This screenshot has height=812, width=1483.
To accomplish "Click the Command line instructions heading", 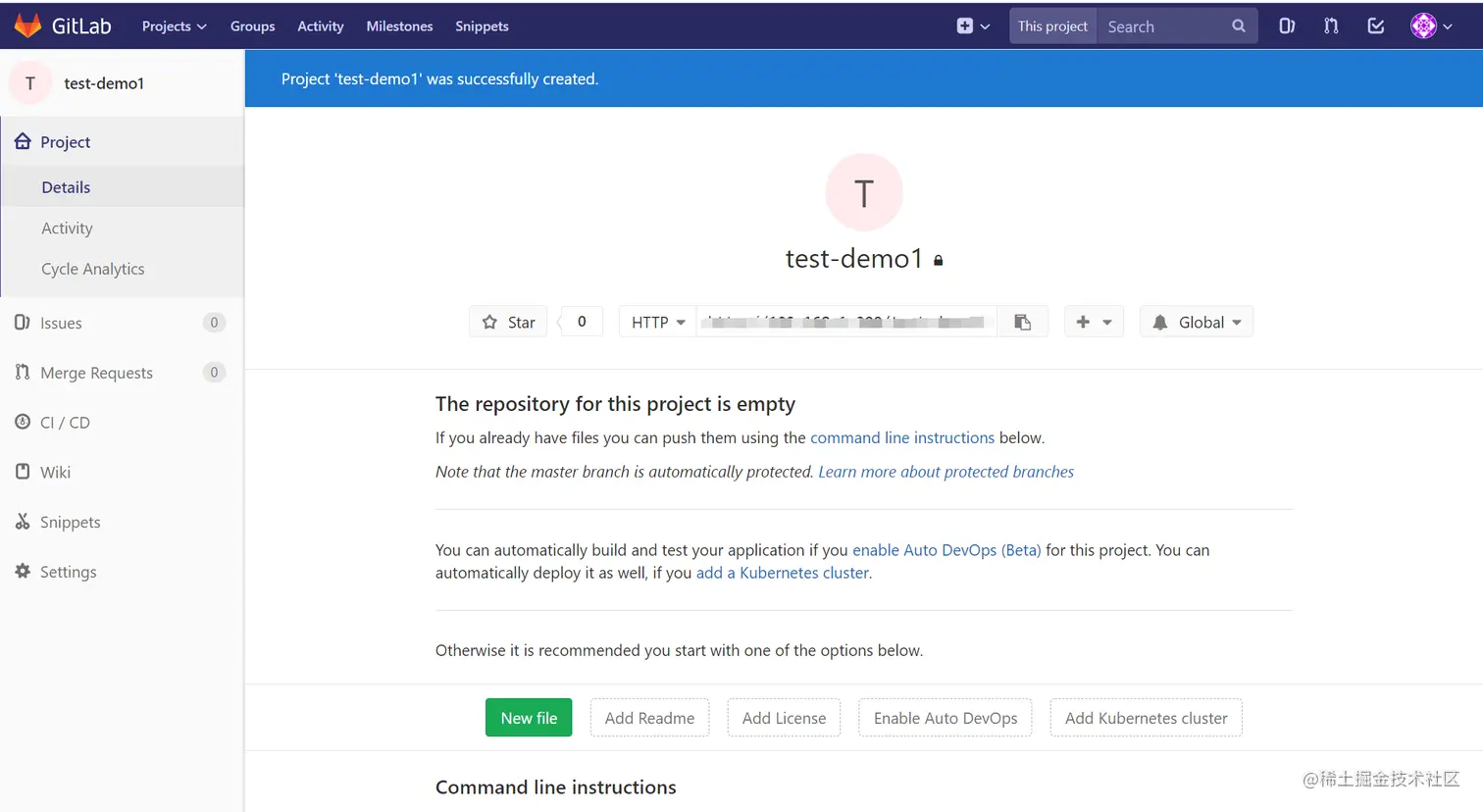I will click(x=556, y=787).
